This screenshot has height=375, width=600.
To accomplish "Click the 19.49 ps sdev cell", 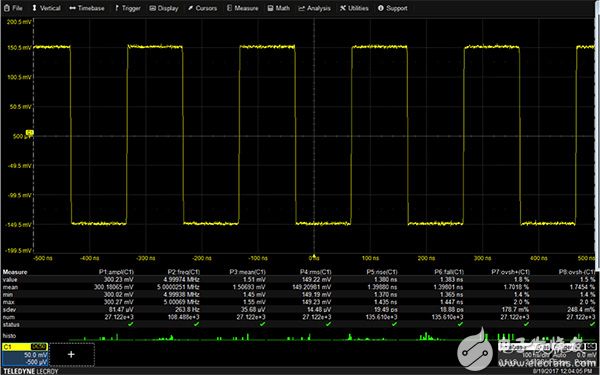I will 385,310.
